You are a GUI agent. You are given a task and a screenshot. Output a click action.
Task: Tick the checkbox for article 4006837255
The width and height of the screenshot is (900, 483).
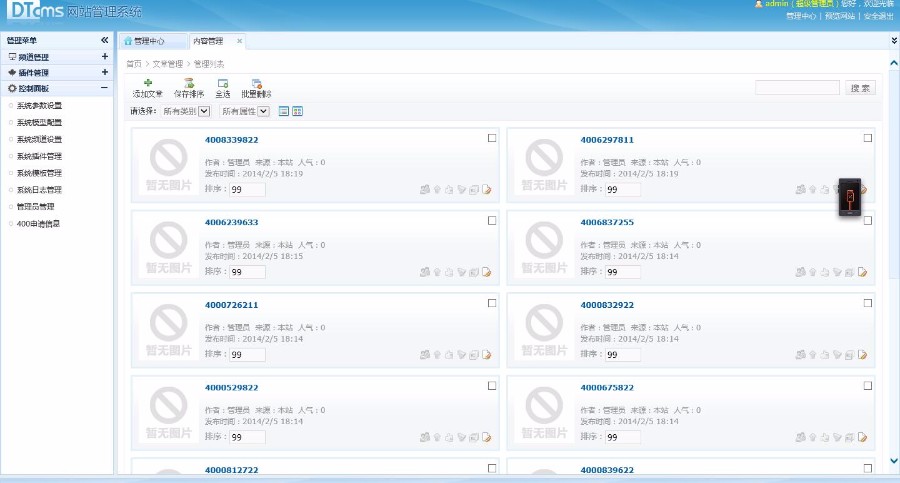pyautogui.click(x=868, y=221)
